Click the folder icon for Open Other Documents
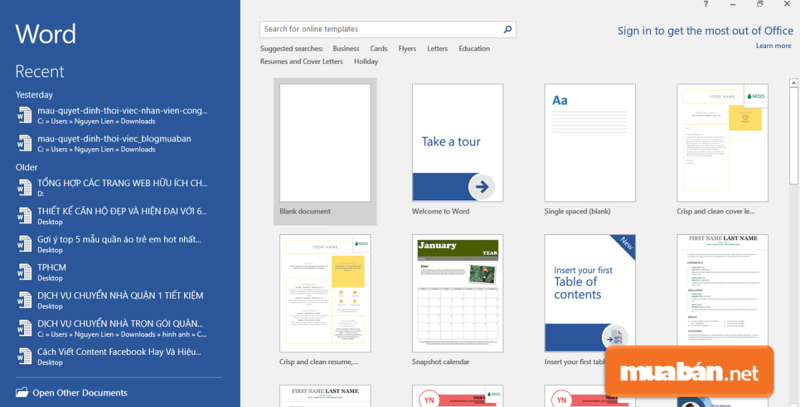Viewport: 800px width, 407px height. pyautogui.click(x=22, y=392)
